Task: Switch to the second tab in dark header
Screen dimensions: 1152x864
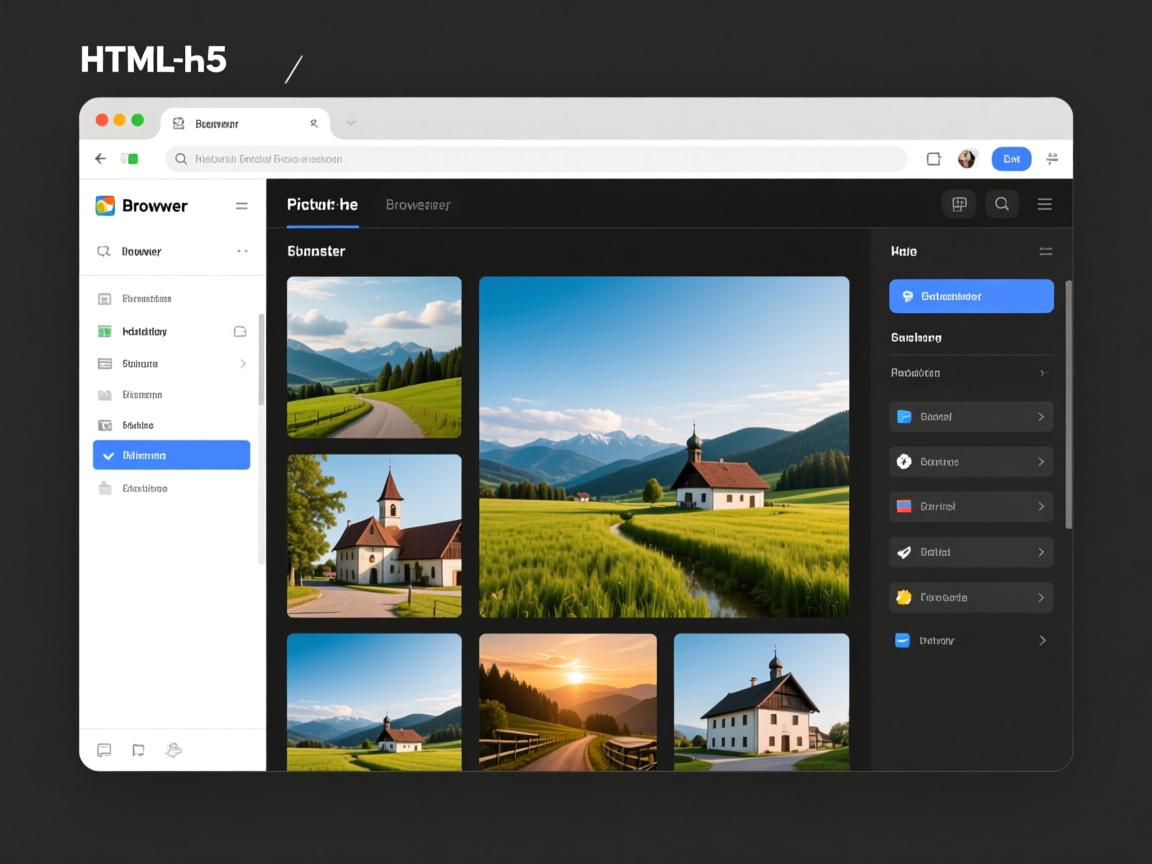Action: pos(418,205)
